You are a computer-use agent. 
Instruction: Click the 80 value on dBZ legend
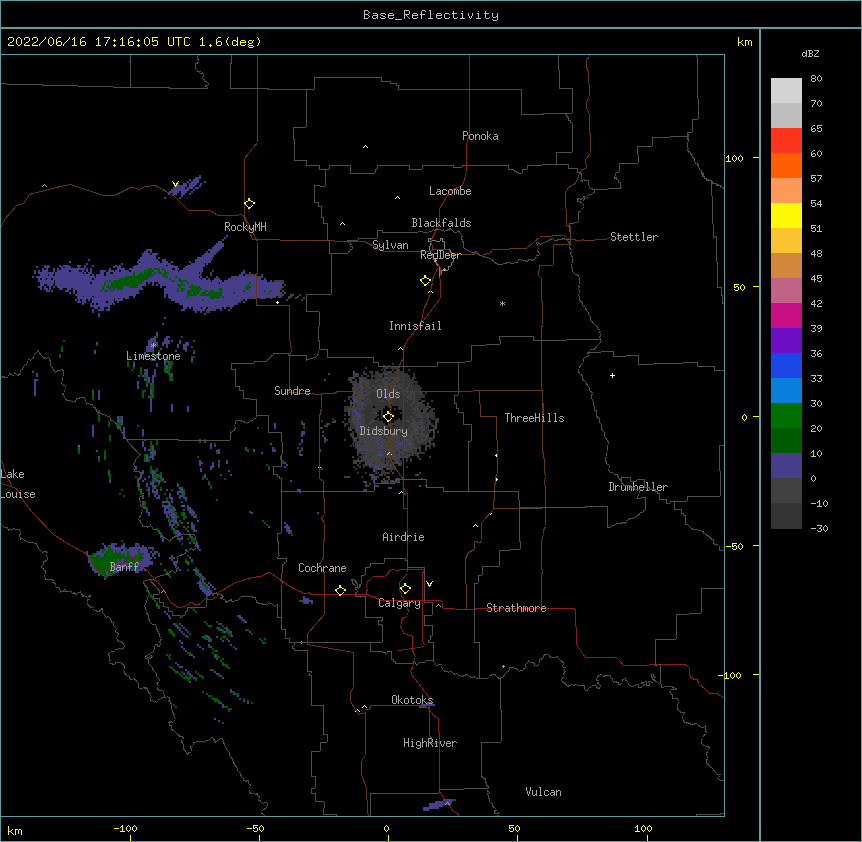pyautogui.click(x=816, y=79)
